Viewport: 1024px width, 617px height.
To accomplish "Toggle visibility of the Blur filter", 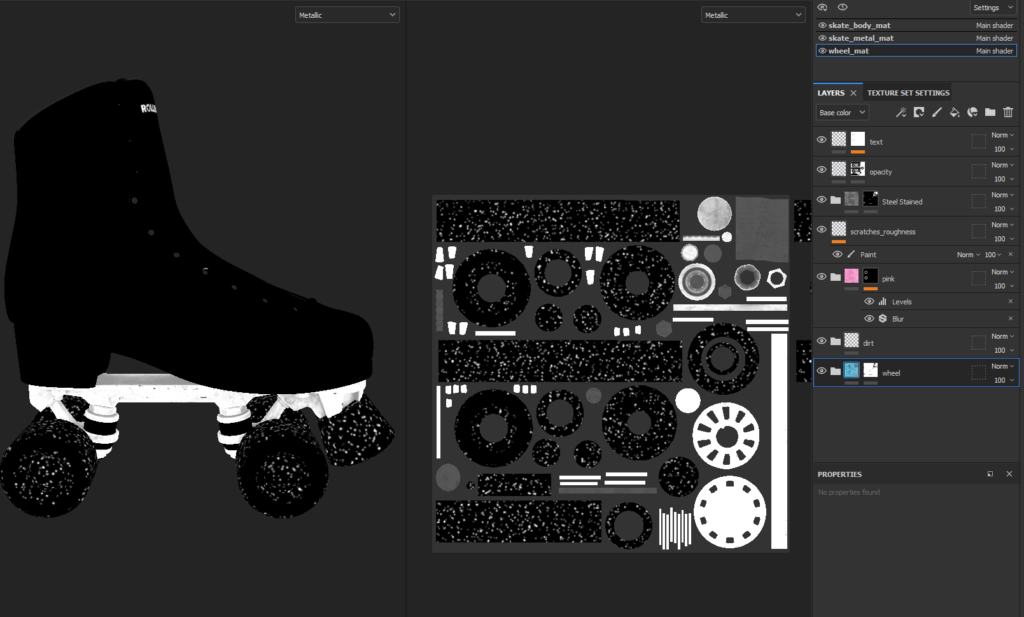I will click(x=869, y=319).
